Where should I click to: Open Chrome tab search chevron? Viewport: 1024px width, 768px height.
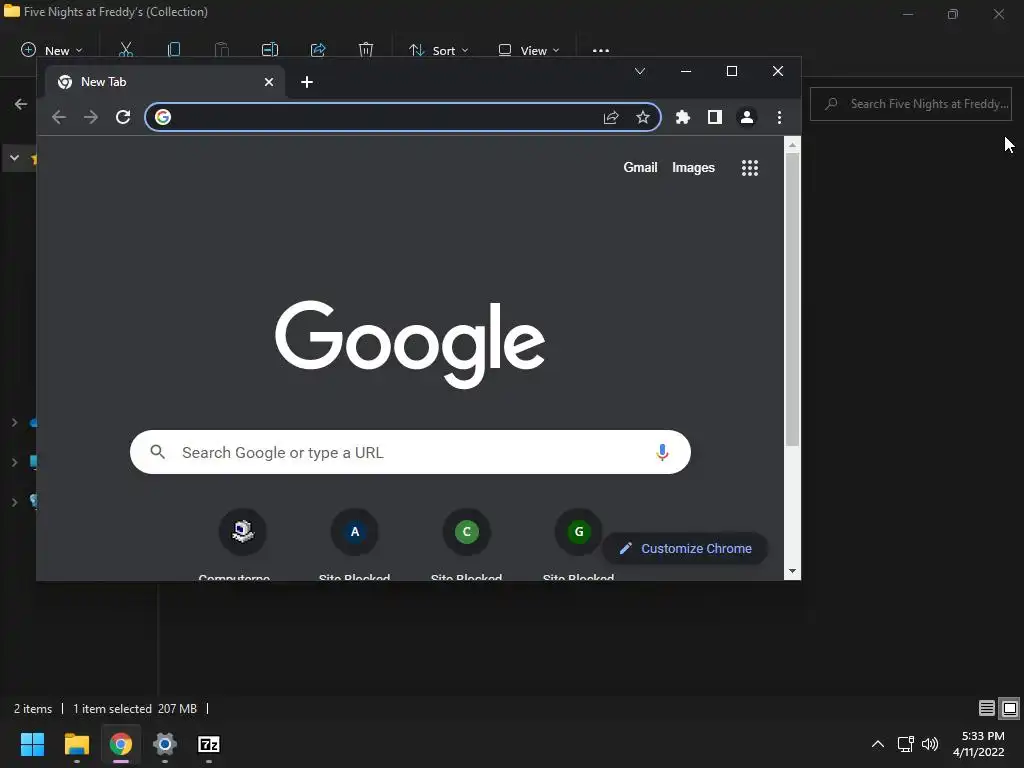[640, 71]
